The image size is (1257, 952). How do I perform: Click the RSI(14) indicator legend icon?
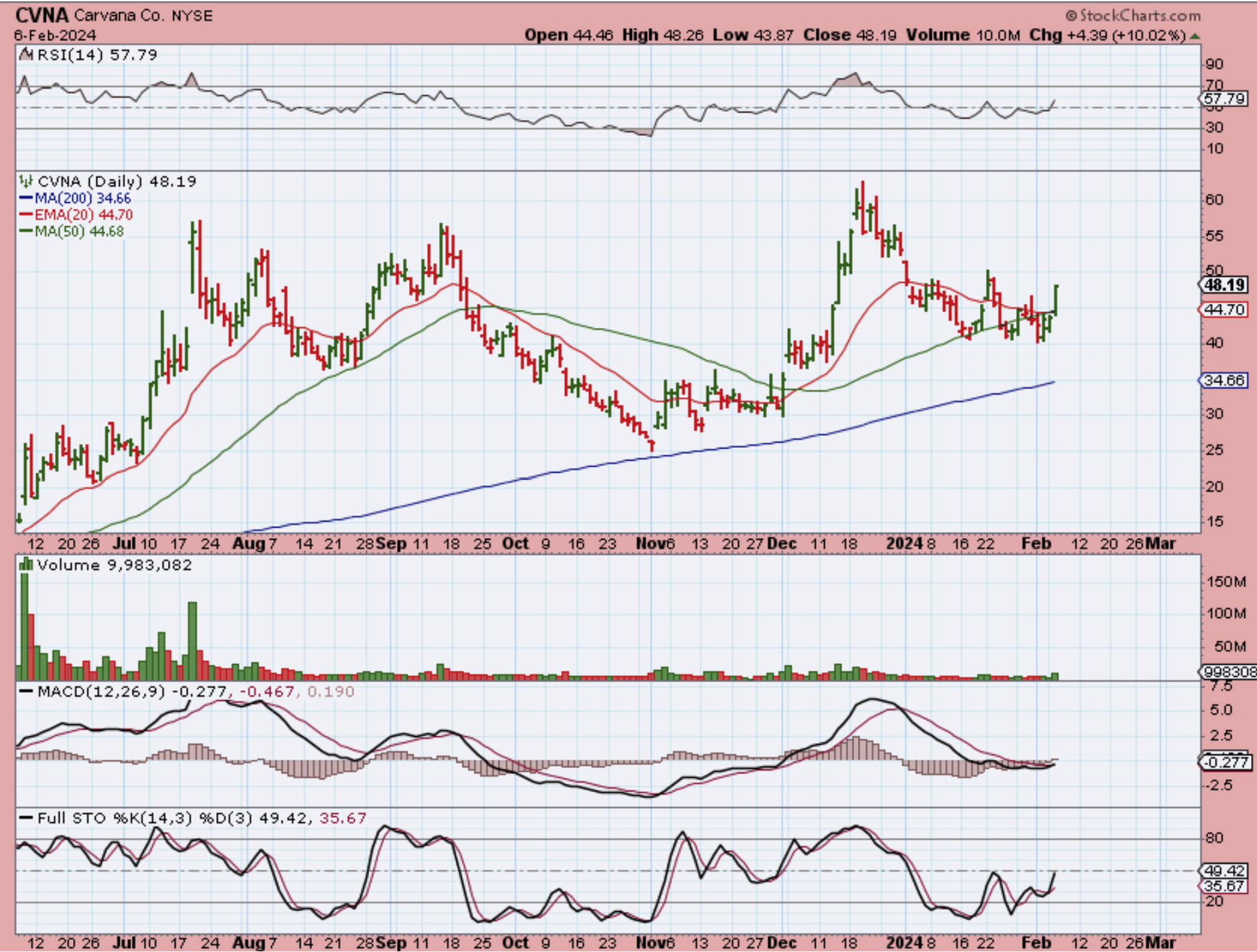click(x=26, y=55)
